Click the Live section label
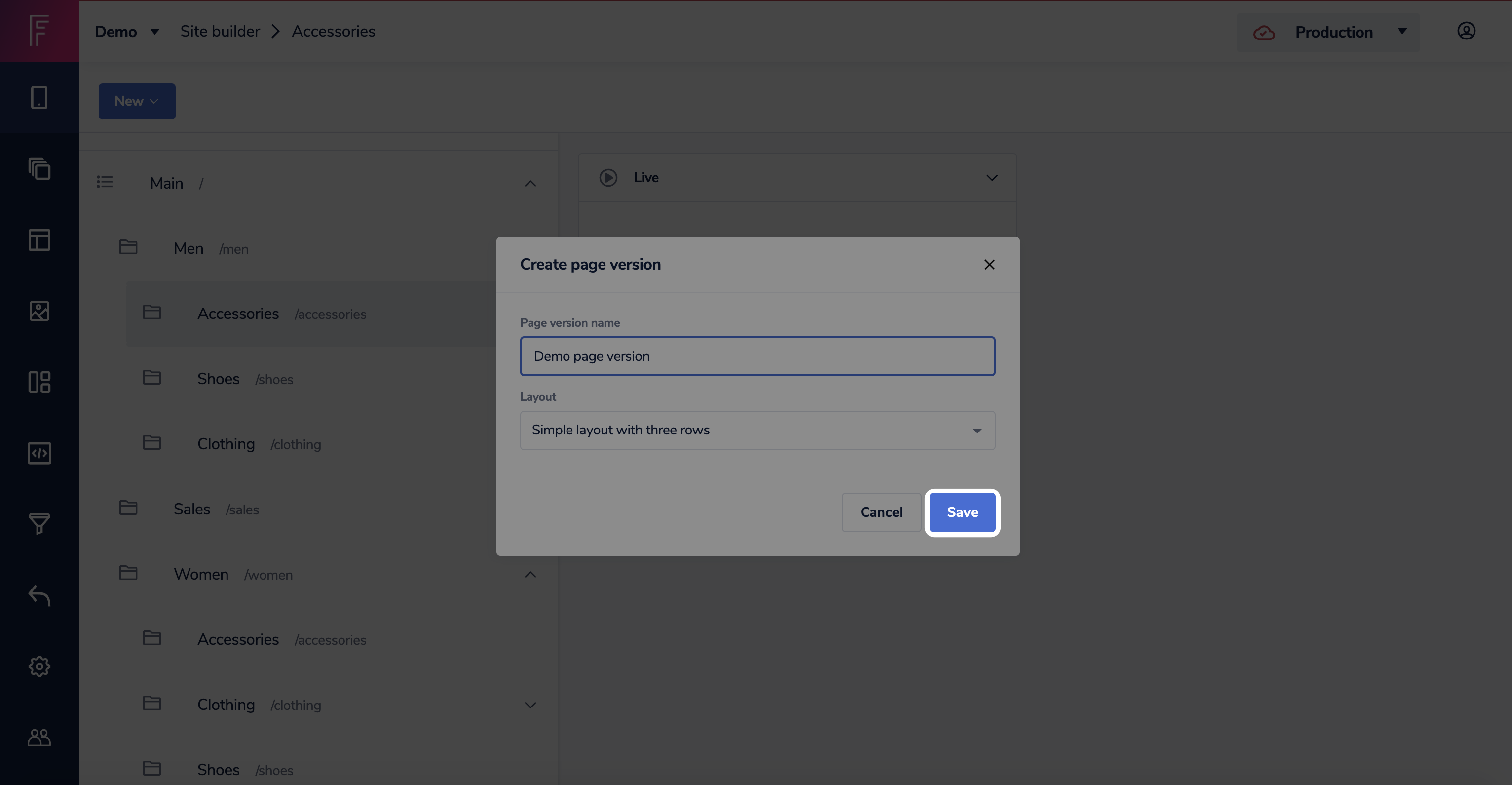1512x785 pixels. coord(645,177)
